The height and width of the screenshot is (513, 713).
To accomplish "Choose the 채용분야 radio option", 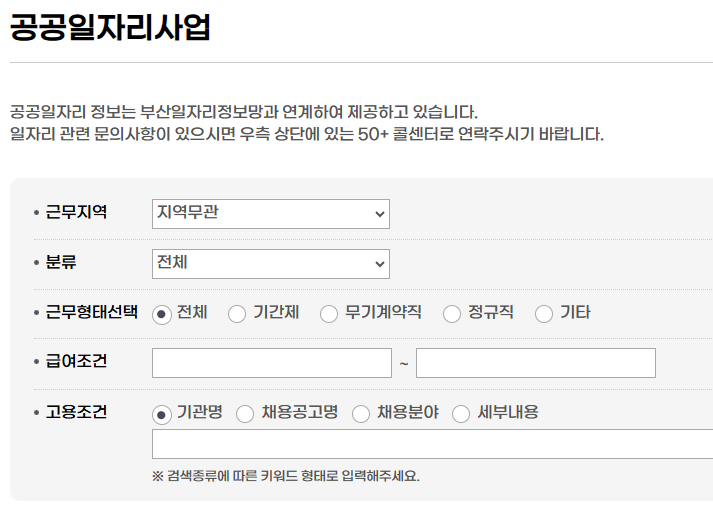I will coord(361,414).
